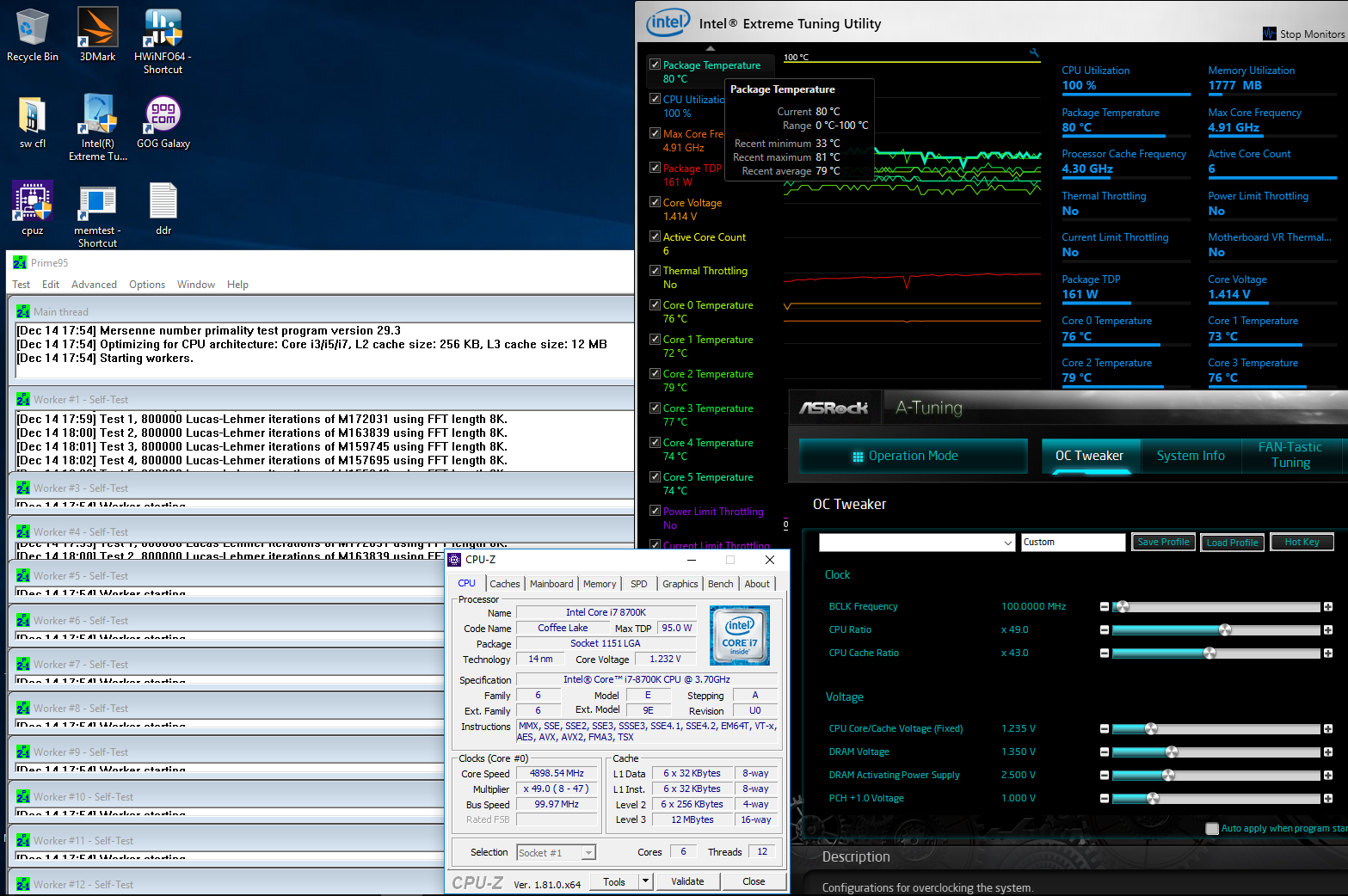This screenshot has width=1348, height=896.
Task: Click the CPU-Z Tools button
Action: point(614,881)
